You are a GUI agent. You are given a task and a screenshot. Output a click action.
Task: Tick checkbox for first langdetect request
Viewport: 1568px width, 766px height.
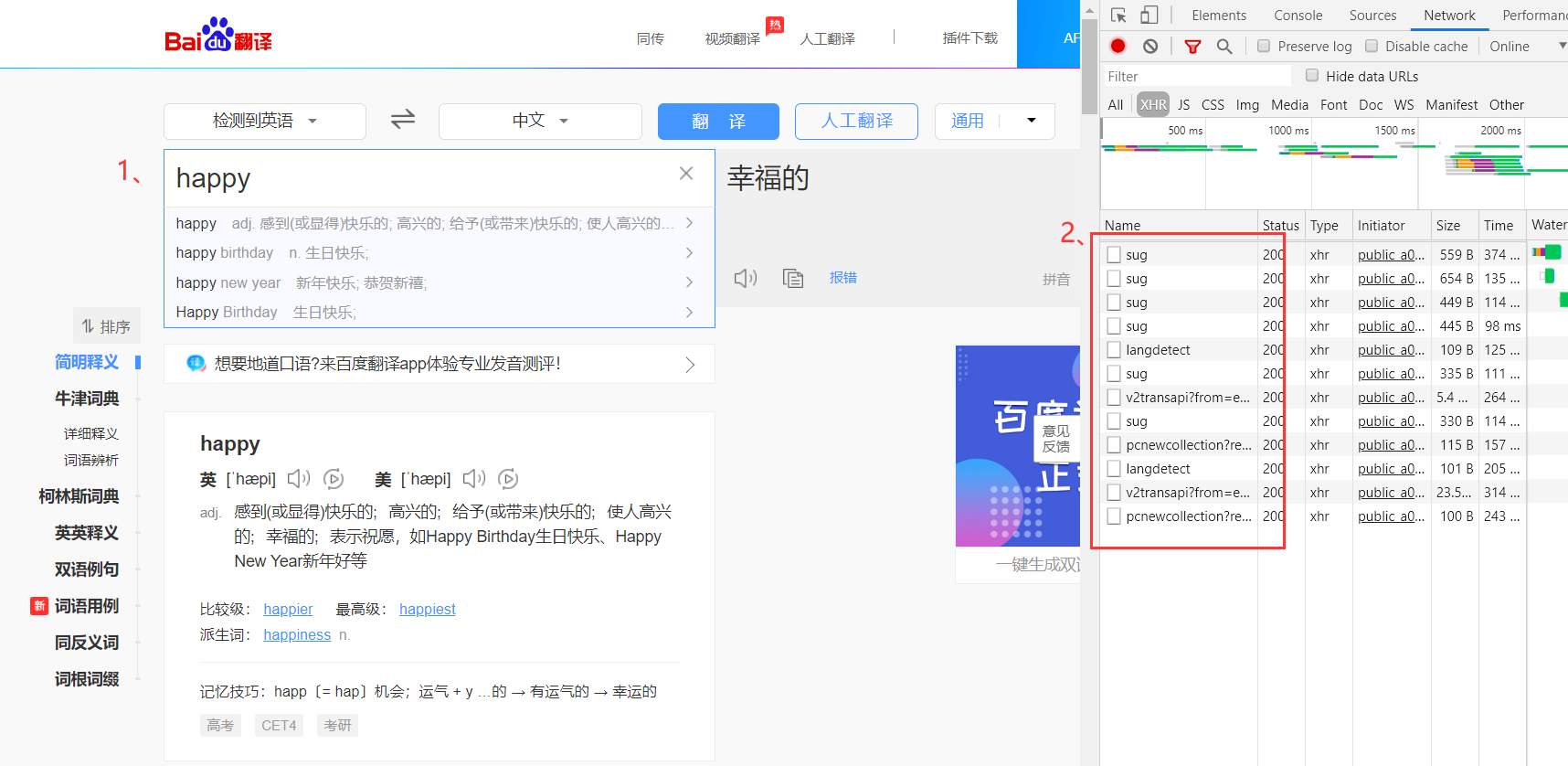(x=1114, y=349)
